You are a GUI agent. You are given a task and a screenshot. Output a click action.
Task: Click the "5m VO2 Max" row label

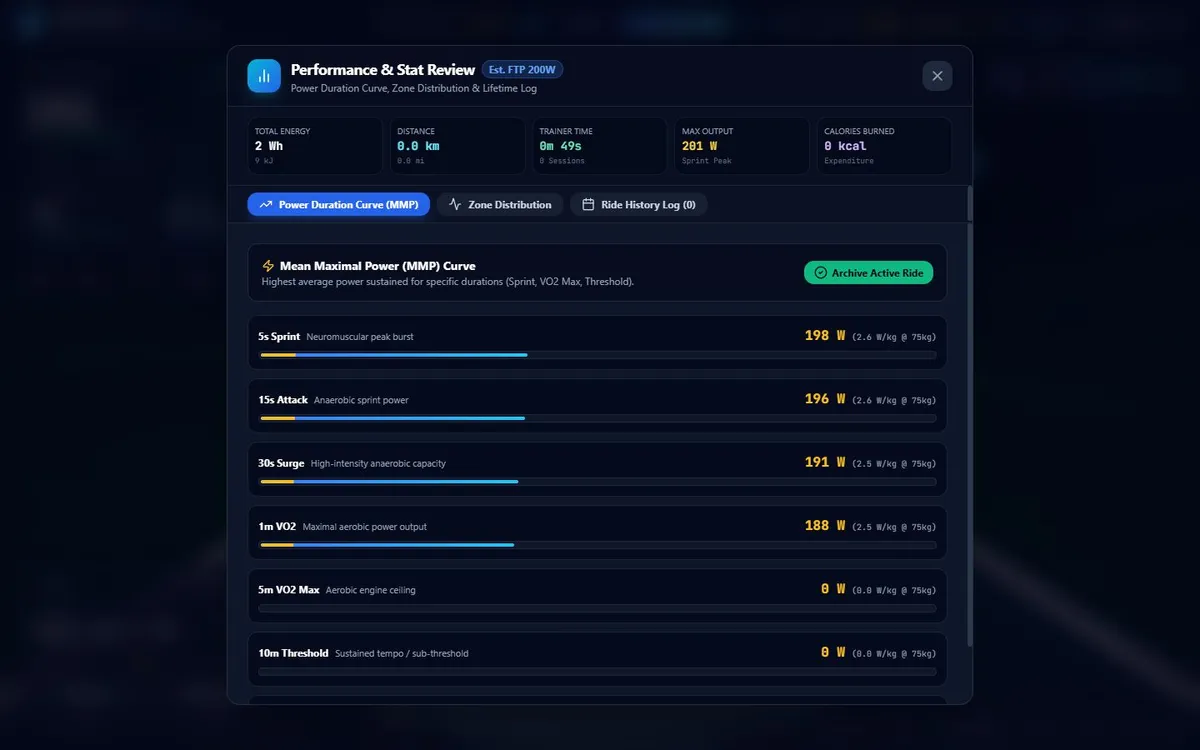pos(289,590)
